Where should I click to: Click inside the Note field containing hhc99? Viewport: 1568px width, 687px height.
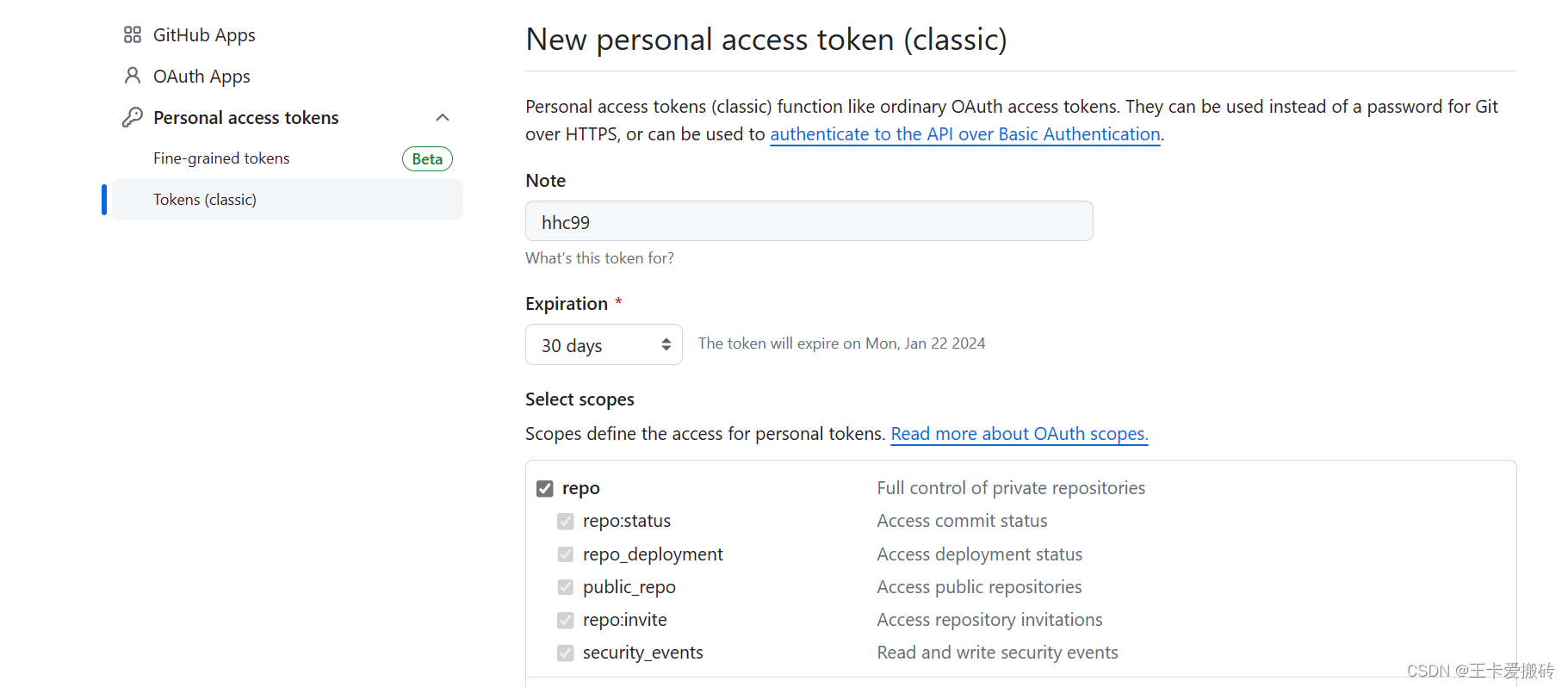click(809, 221)
